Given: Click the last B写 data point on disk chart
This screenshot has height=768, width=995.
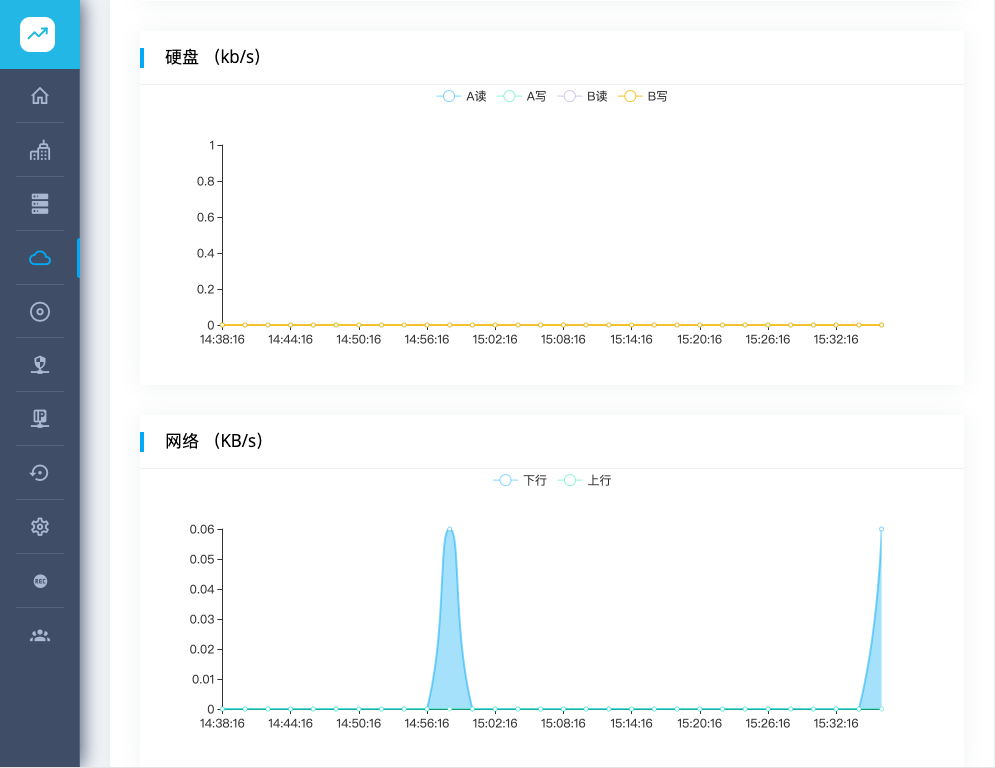Looking at the screenshot, I should pos(881,325).
